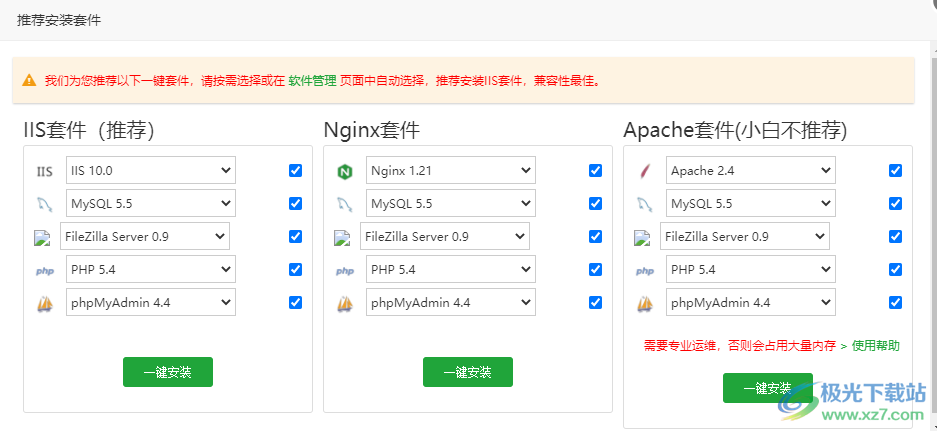937x431 pixels.
Task: Click the IIS logo icon in IIS suite
Action: point(45,172)
